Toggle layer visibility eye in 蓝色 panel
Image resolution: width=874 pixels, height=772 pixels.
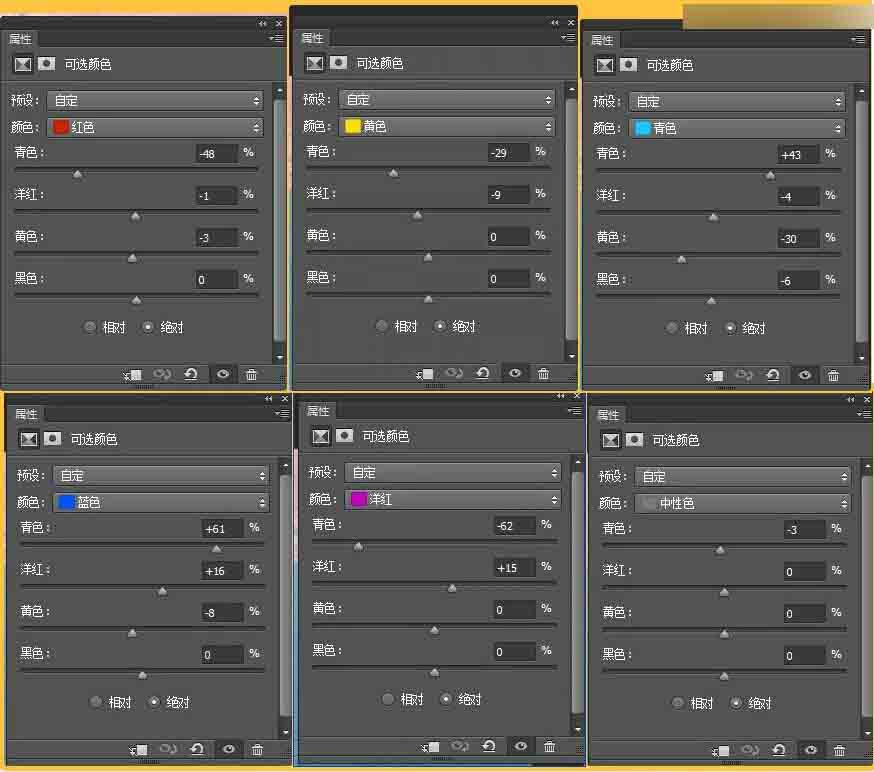(x=229, y=749)
